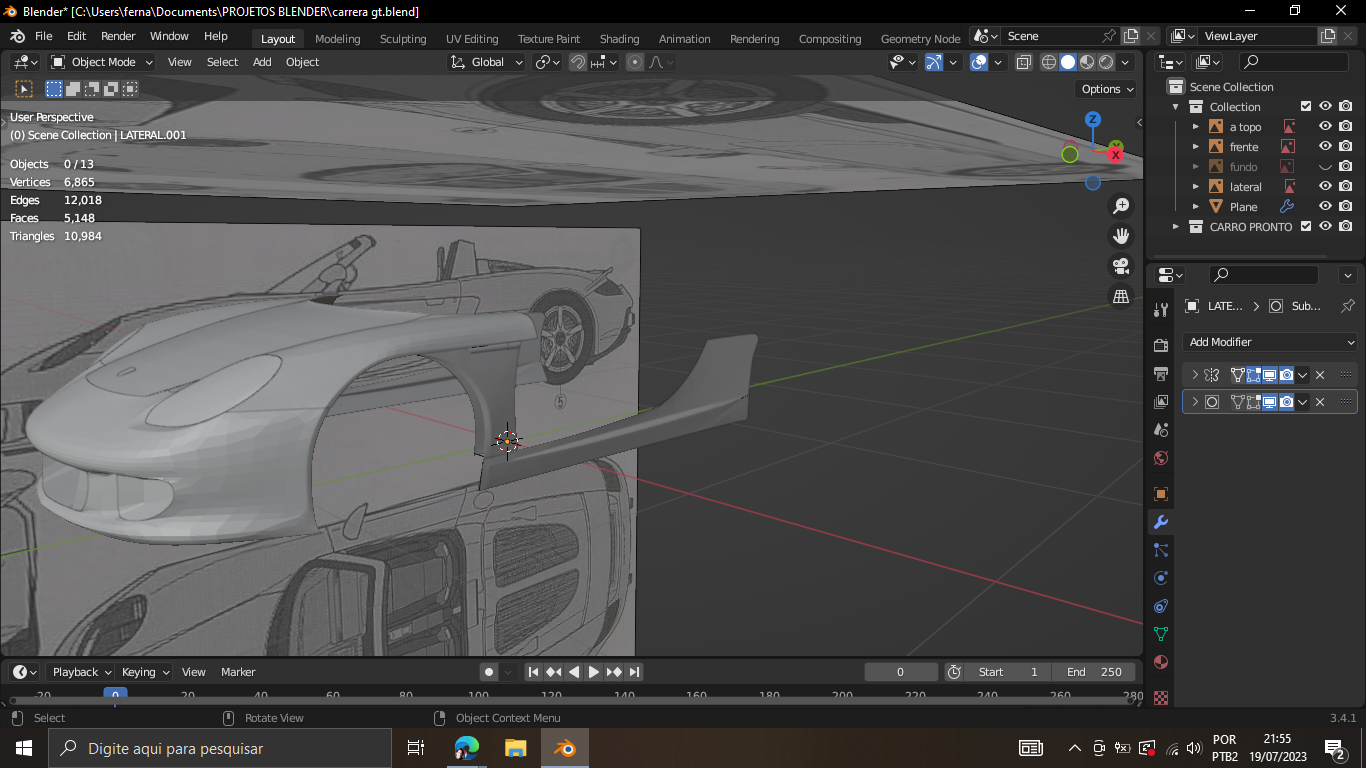Open the Object Mode dropdown
This screenshot has width=1366, height=768.
pos(102,62)
